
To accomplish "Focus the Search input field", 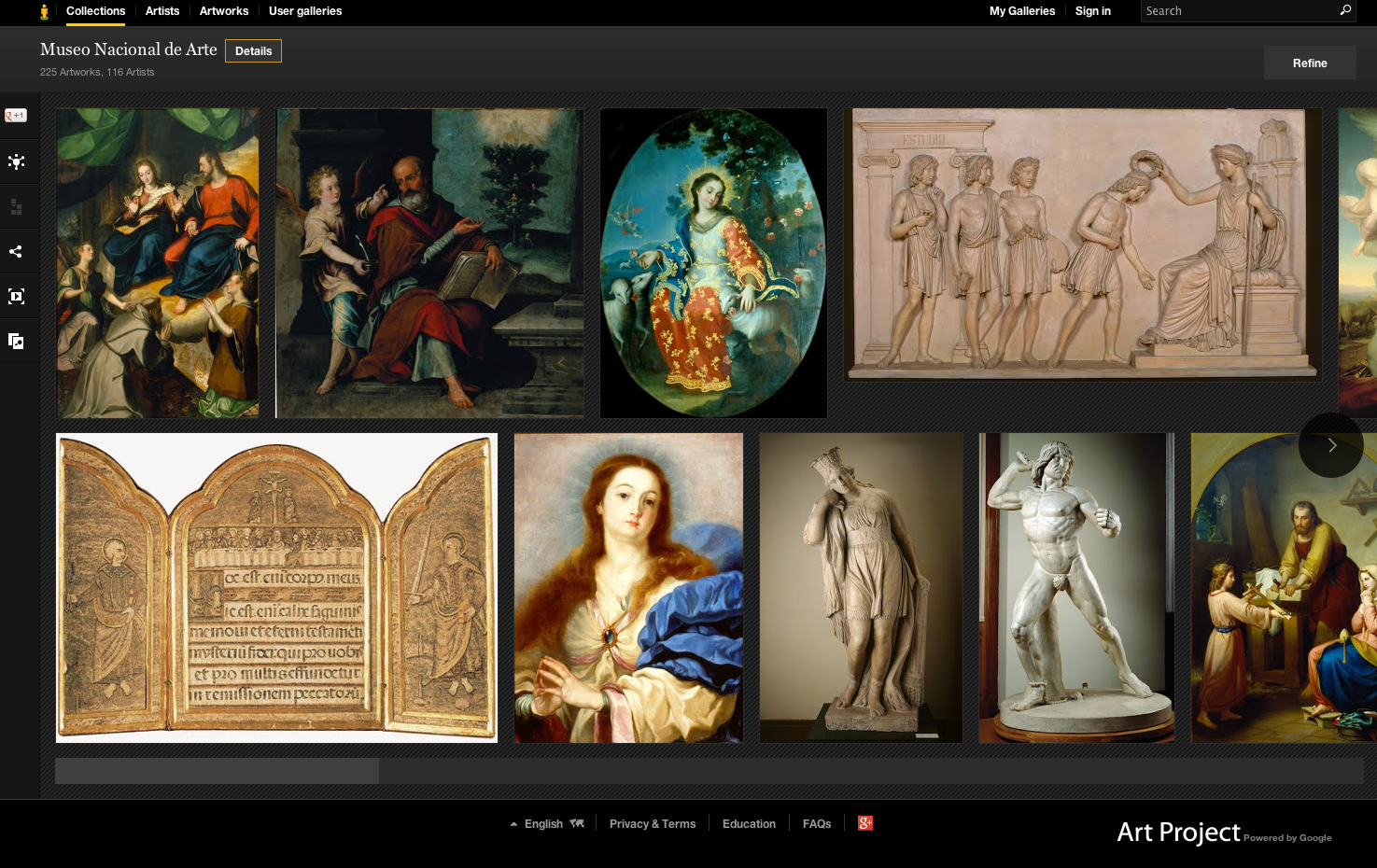I will (x=1240, y=11).
